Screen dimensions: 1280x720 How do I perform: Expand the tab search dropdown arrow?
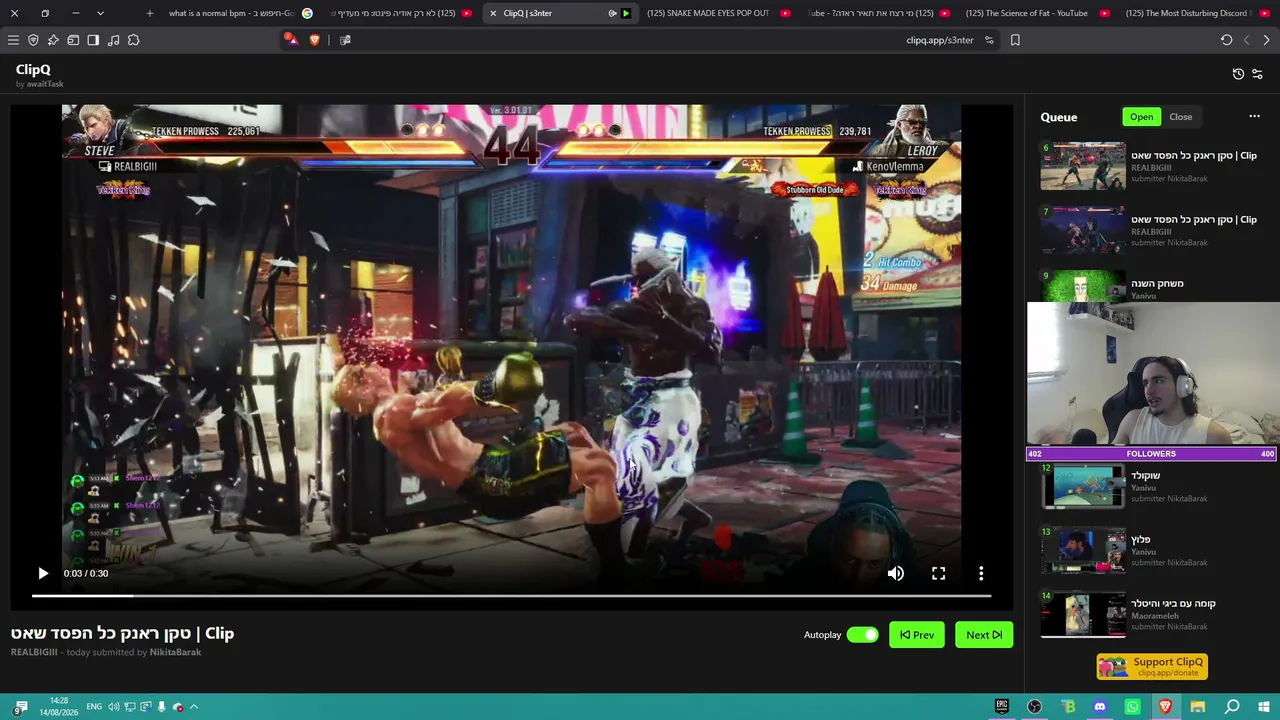(100, 13)
